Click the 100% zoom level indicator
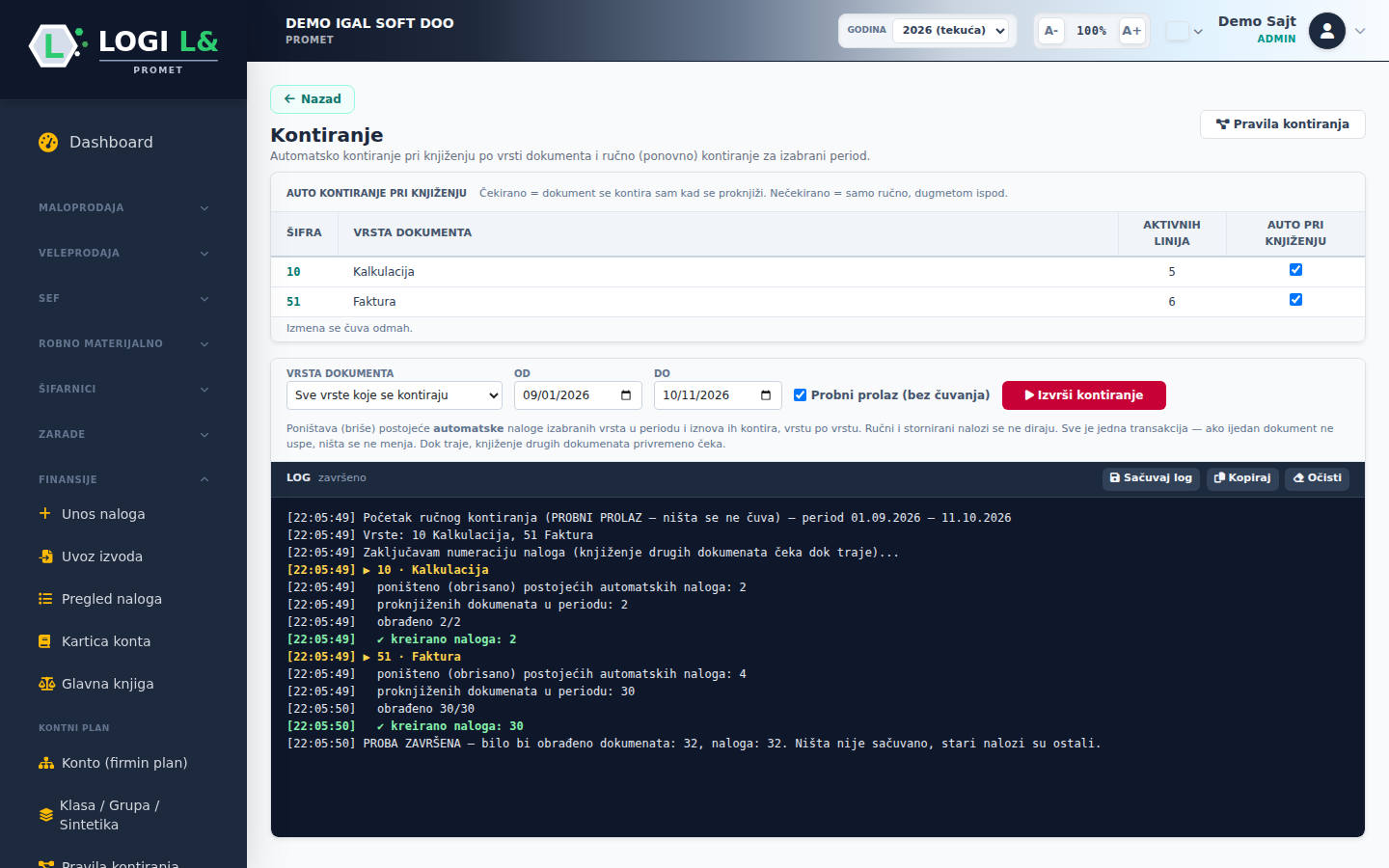This screenshot has height=868, width=1389. (x=1092, y=31)
